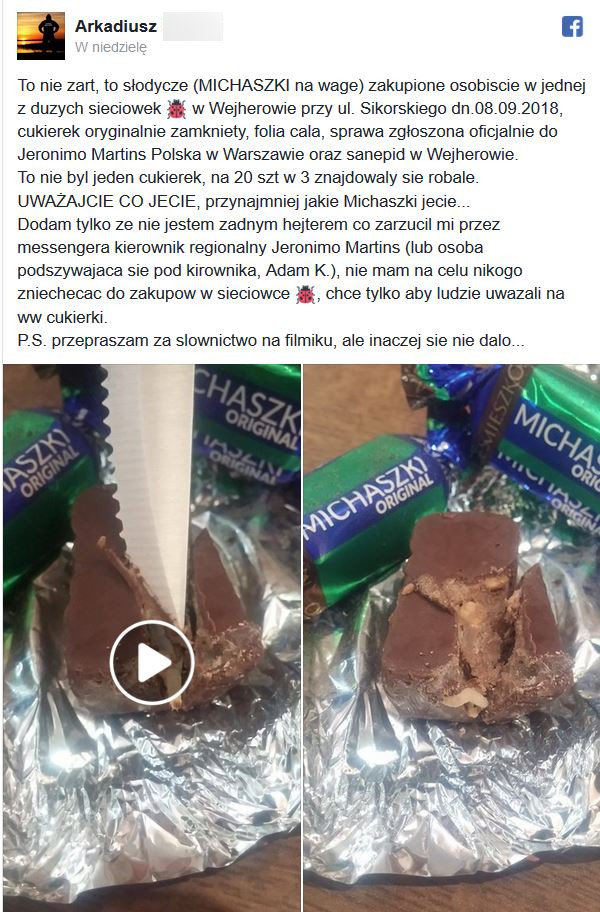Click the Facebook logo icon
Image resolution: width=600 pixels, height=912 pixels.
tap(572, 27)
